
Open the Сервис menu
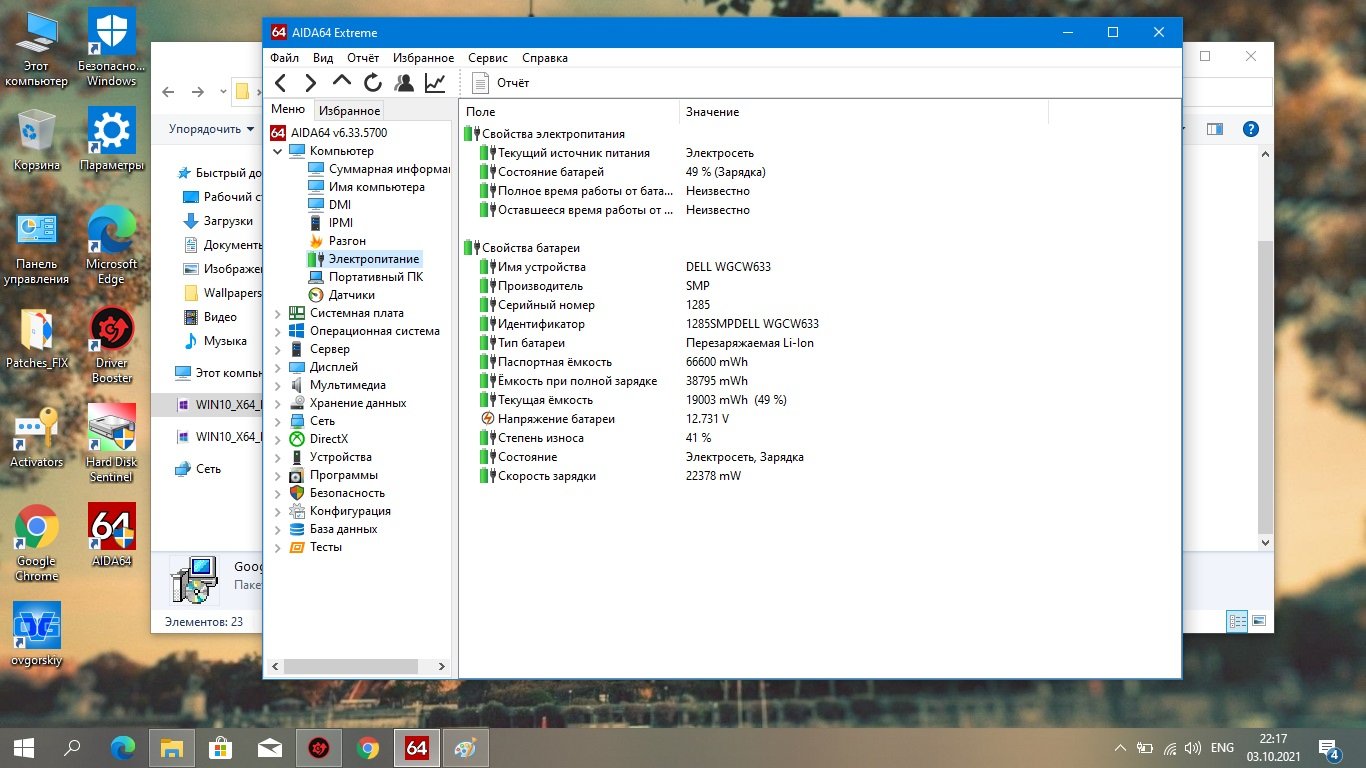488,58
